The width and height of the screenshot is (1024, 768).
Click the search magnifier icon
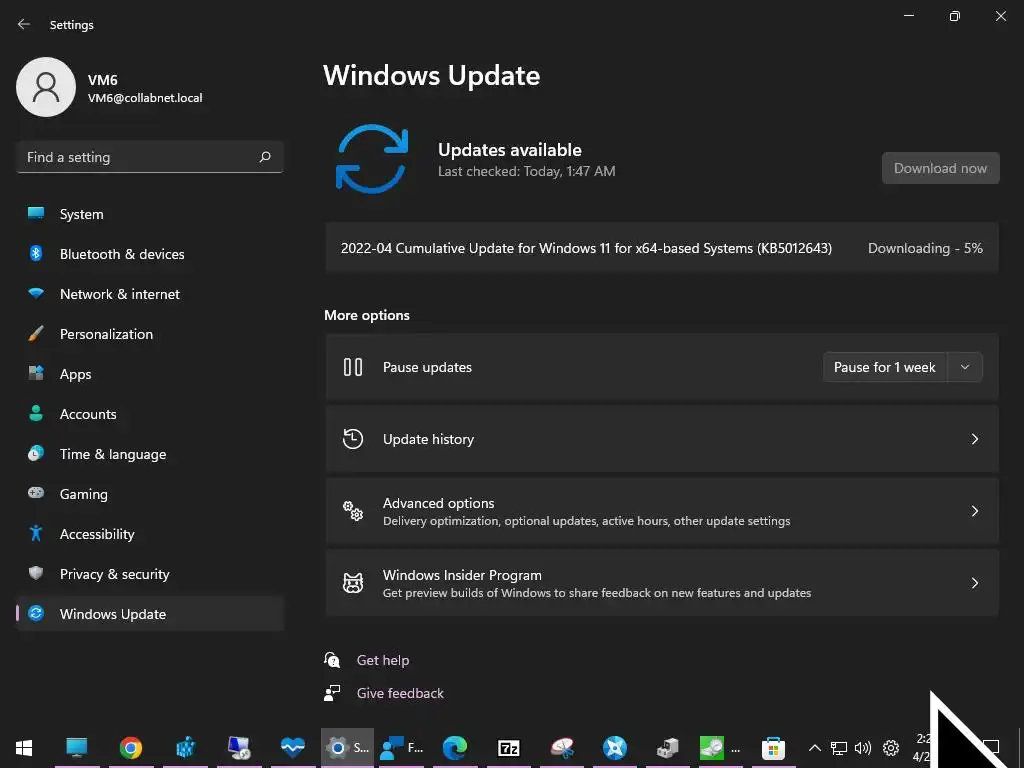coord(264,157)
